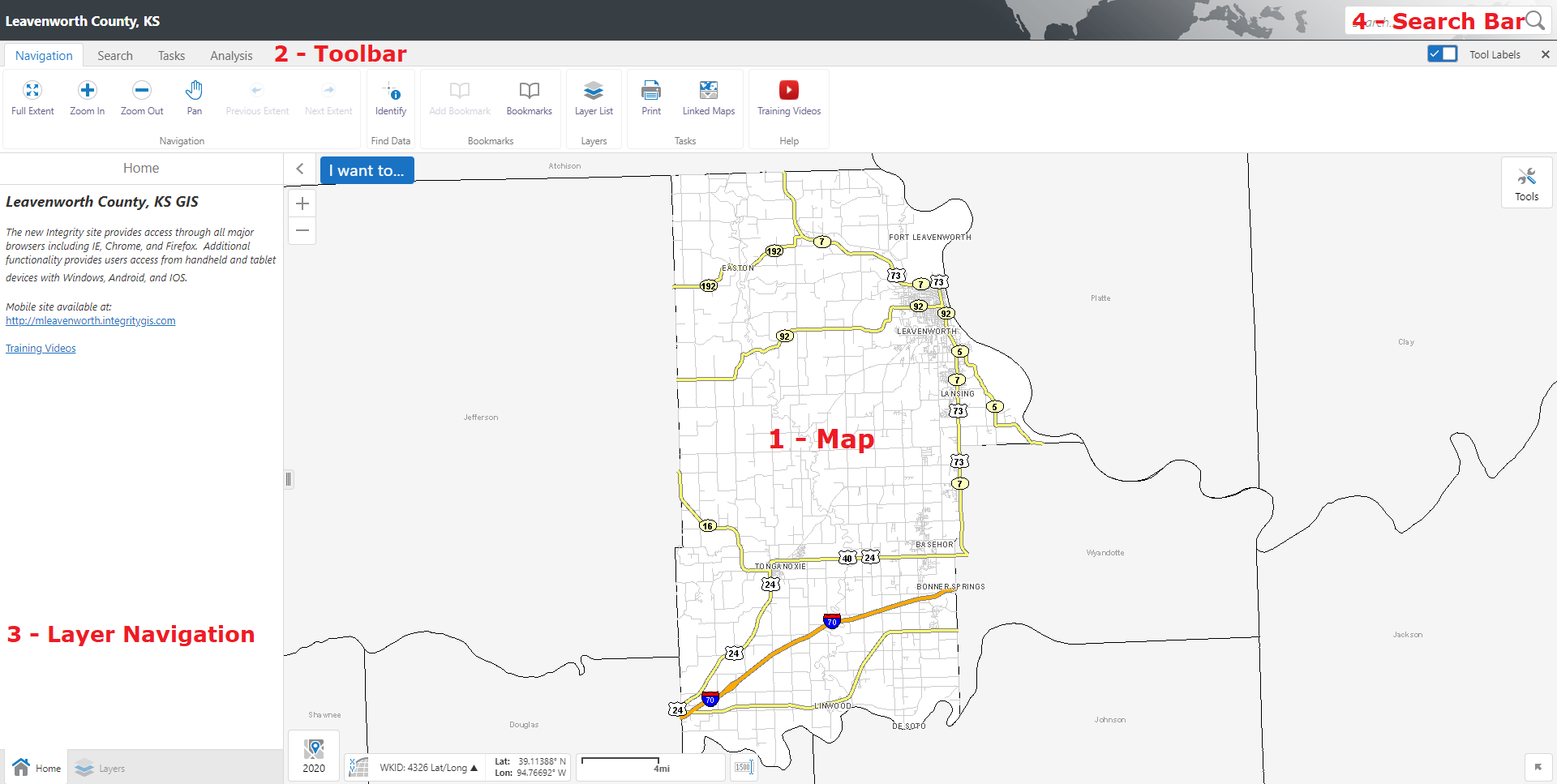Screen dimensions: 1557x784
Task: Click the Linwood label on the map
Action: coord(833,706)
